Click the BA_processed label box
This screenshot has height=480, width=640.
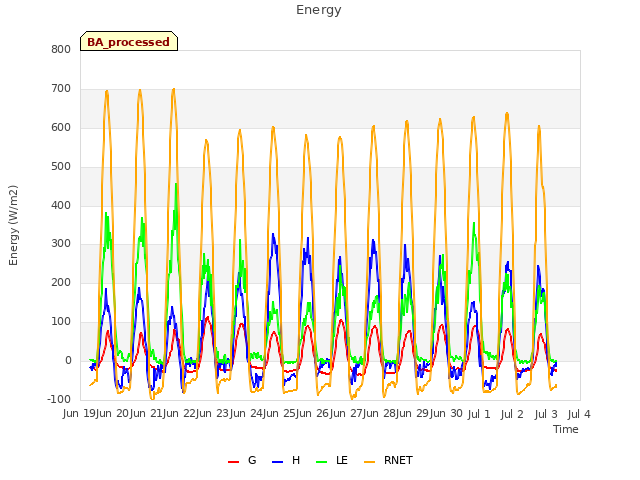129,41
